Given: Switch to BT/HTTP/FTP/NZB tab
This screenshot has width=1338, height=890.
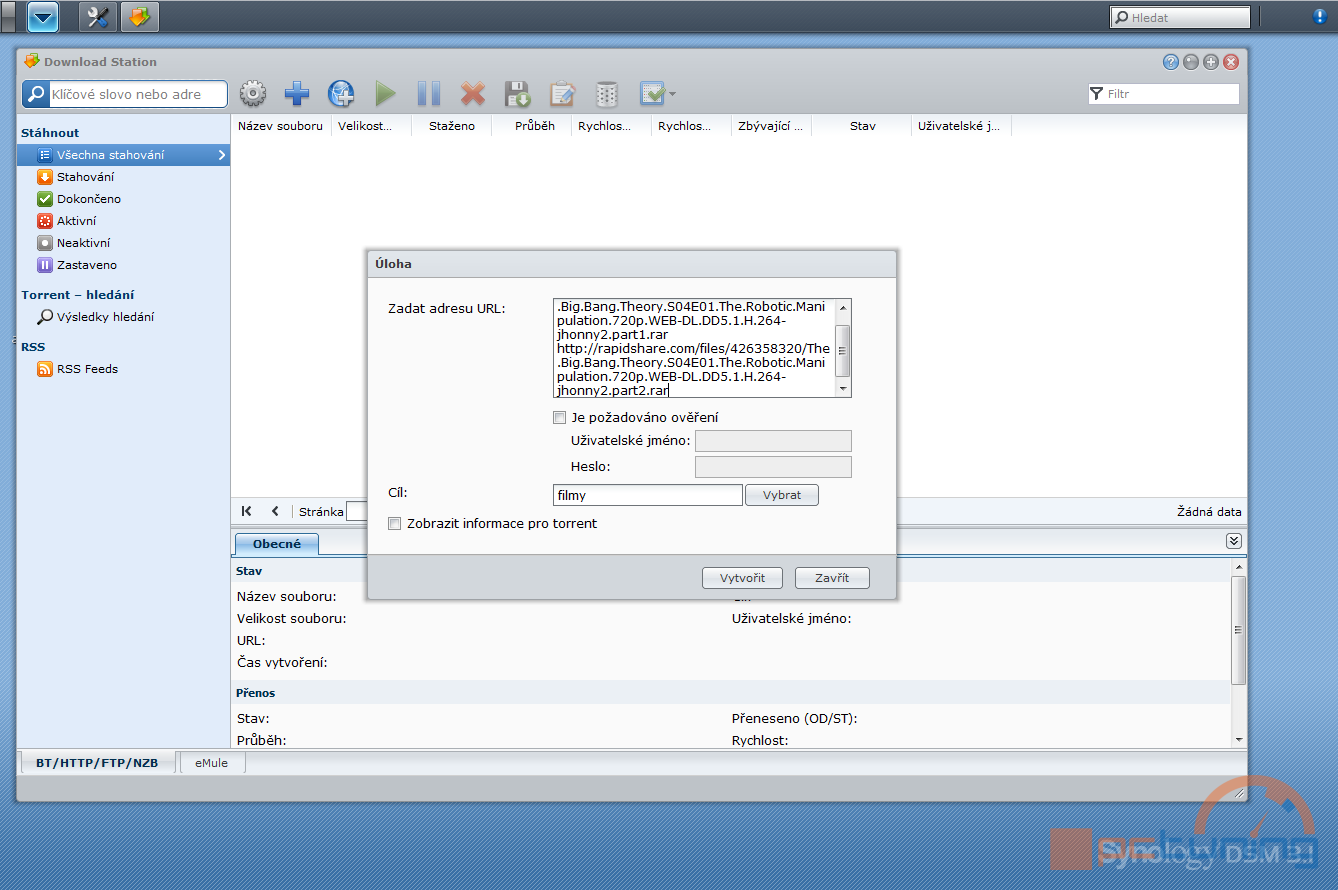Looking at the screenshot, I should [97, 763].
